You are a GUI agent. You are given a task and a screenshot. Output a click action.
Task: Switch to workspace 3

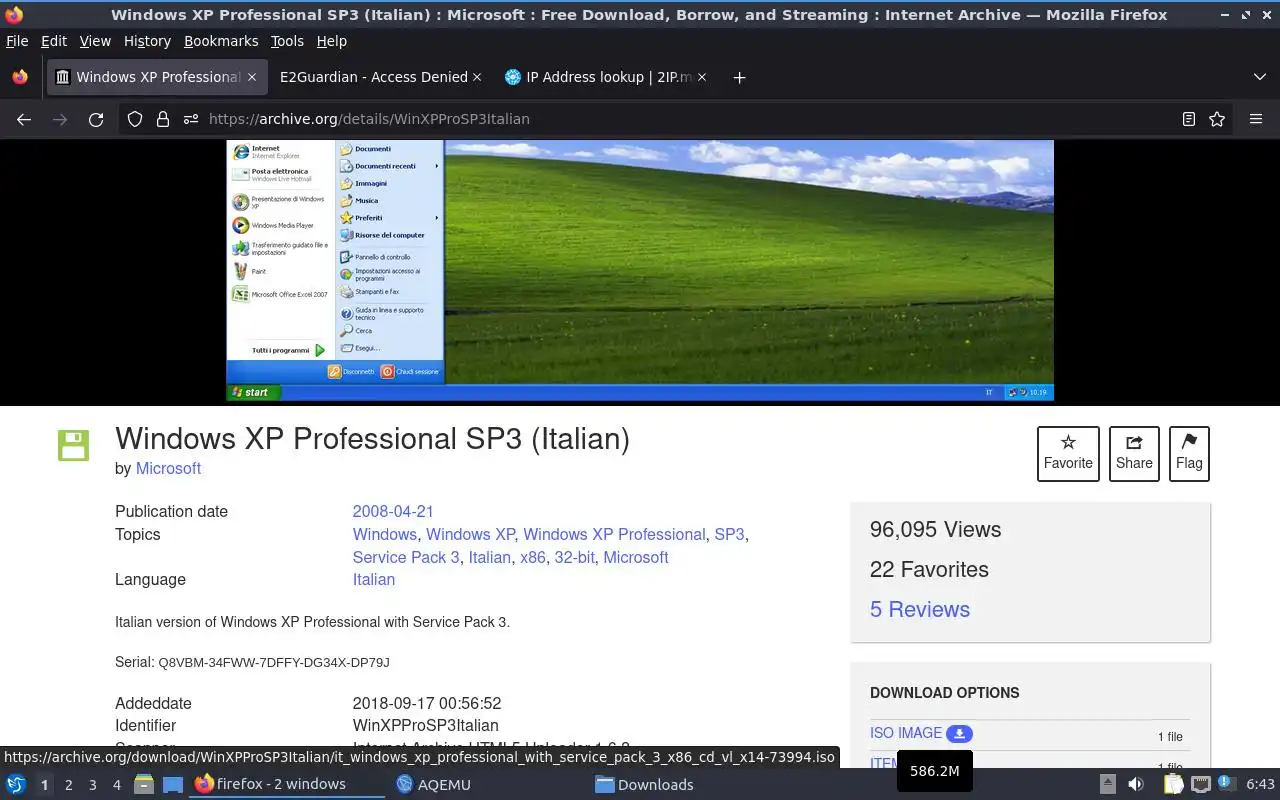pos(92,785)
